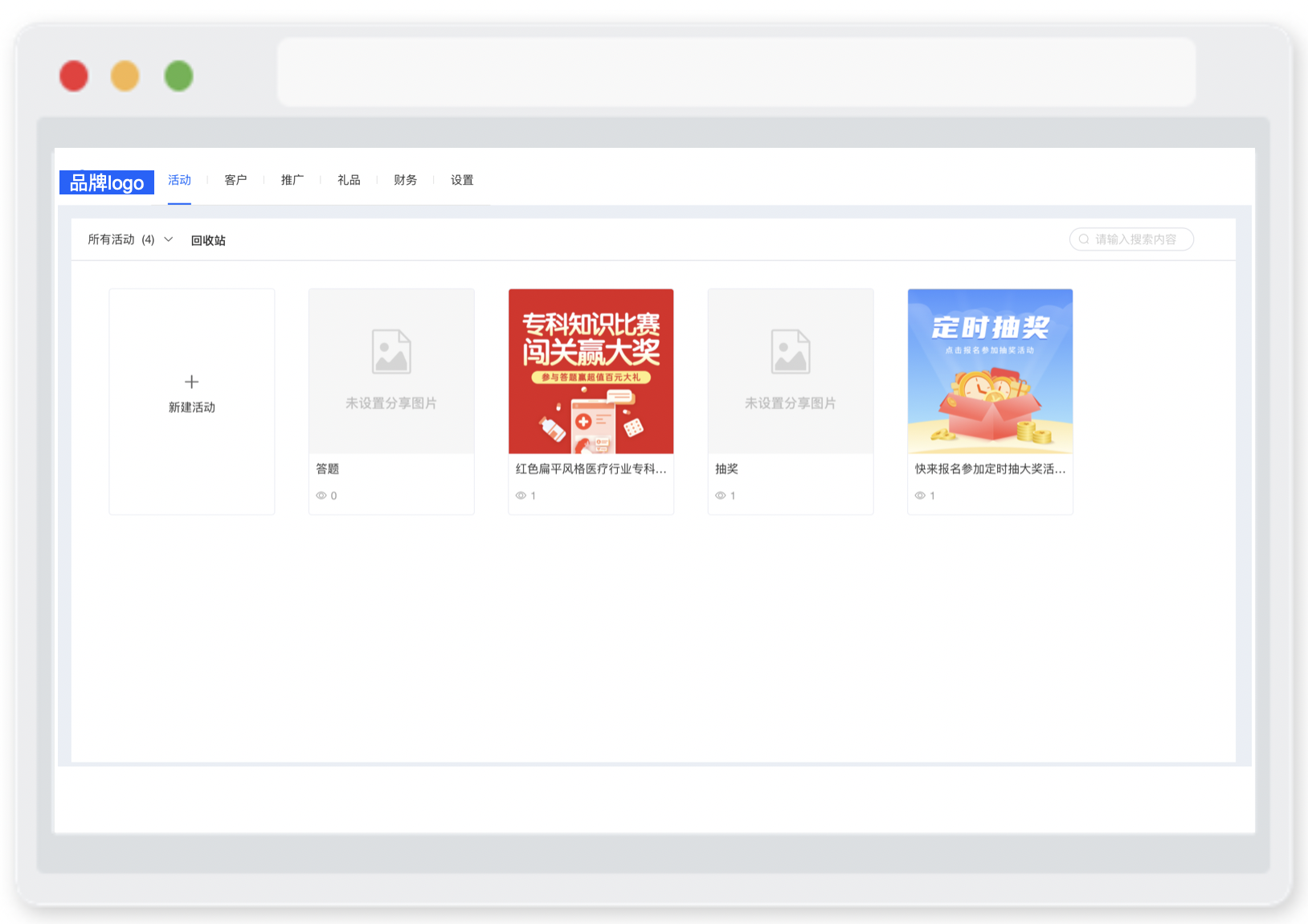Image resolution: width=1308 pixels, height=924 pixels.
Task: Open the 活动 tab
Action: (x=179, y=180)
